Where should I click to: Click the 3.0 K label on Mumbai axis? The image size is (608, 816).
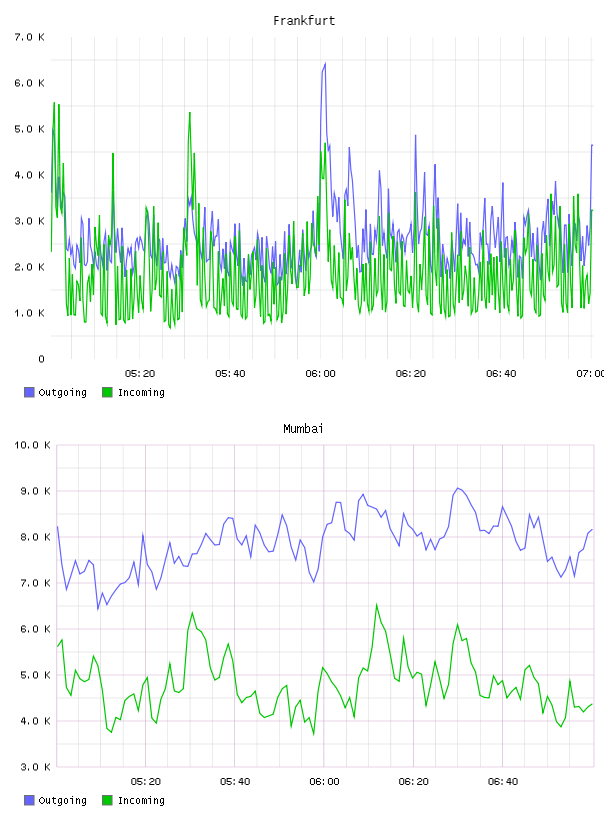tap(35, 767)
